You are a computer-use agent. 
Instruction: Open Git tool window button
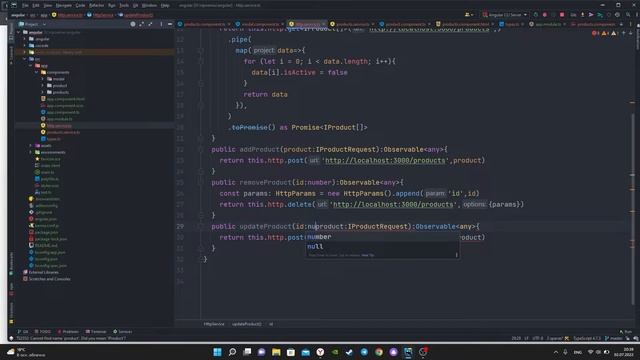coord(24,331)
